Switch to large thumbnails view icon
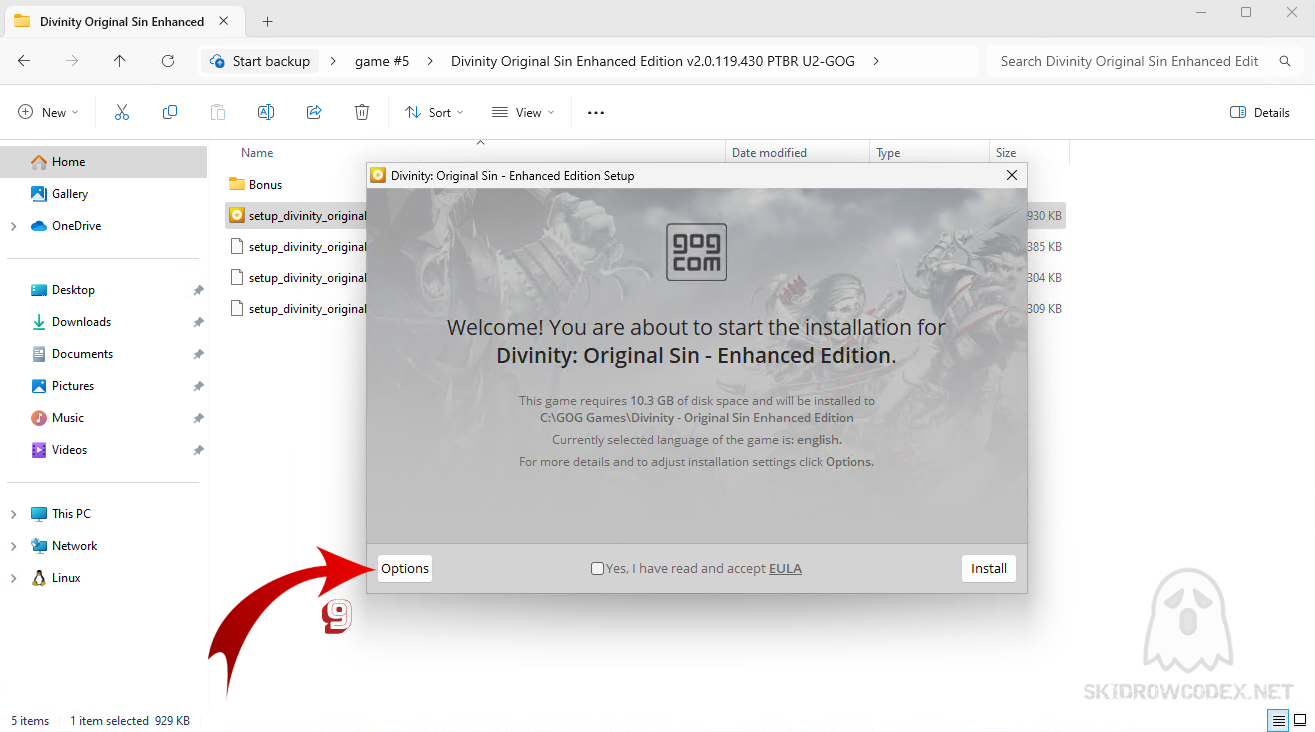This screenshot has width=1315, height=732. point(1300,720)
